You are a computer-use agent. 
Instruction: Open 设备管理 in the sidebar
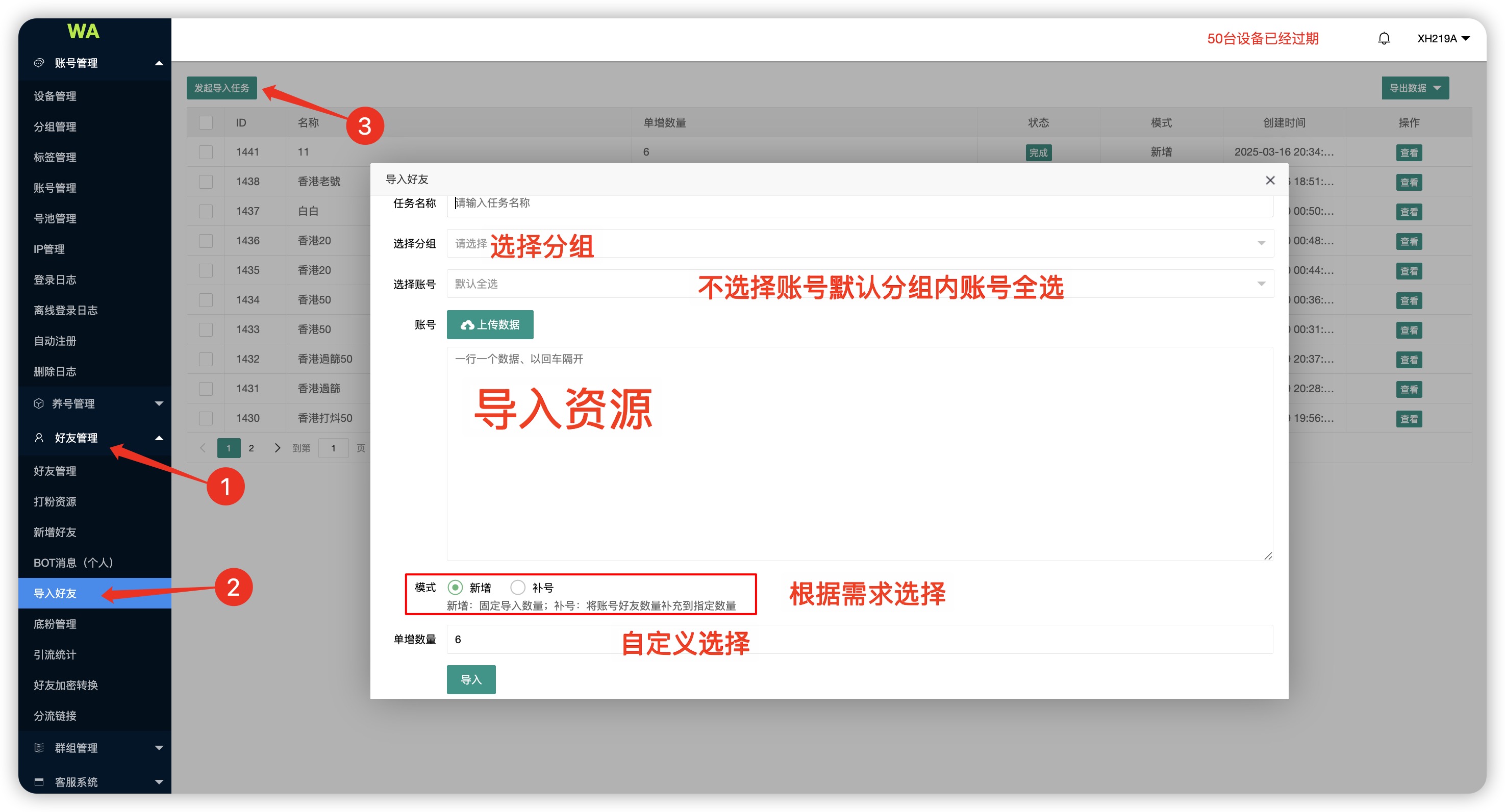coord(55,96)
